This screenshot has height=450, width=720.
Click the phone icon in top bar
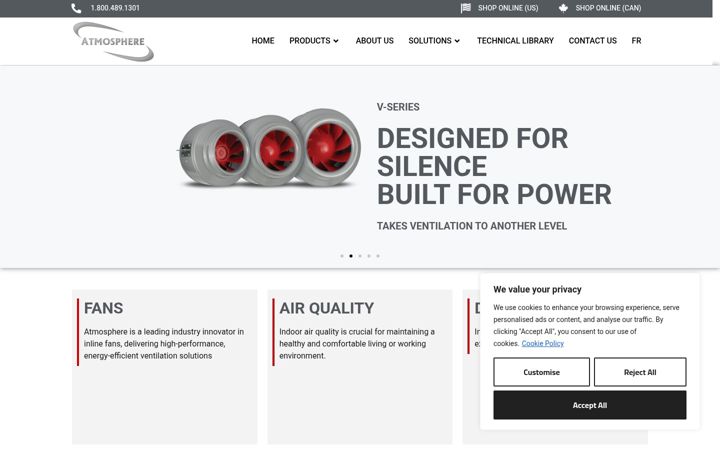tap(76, 8)
